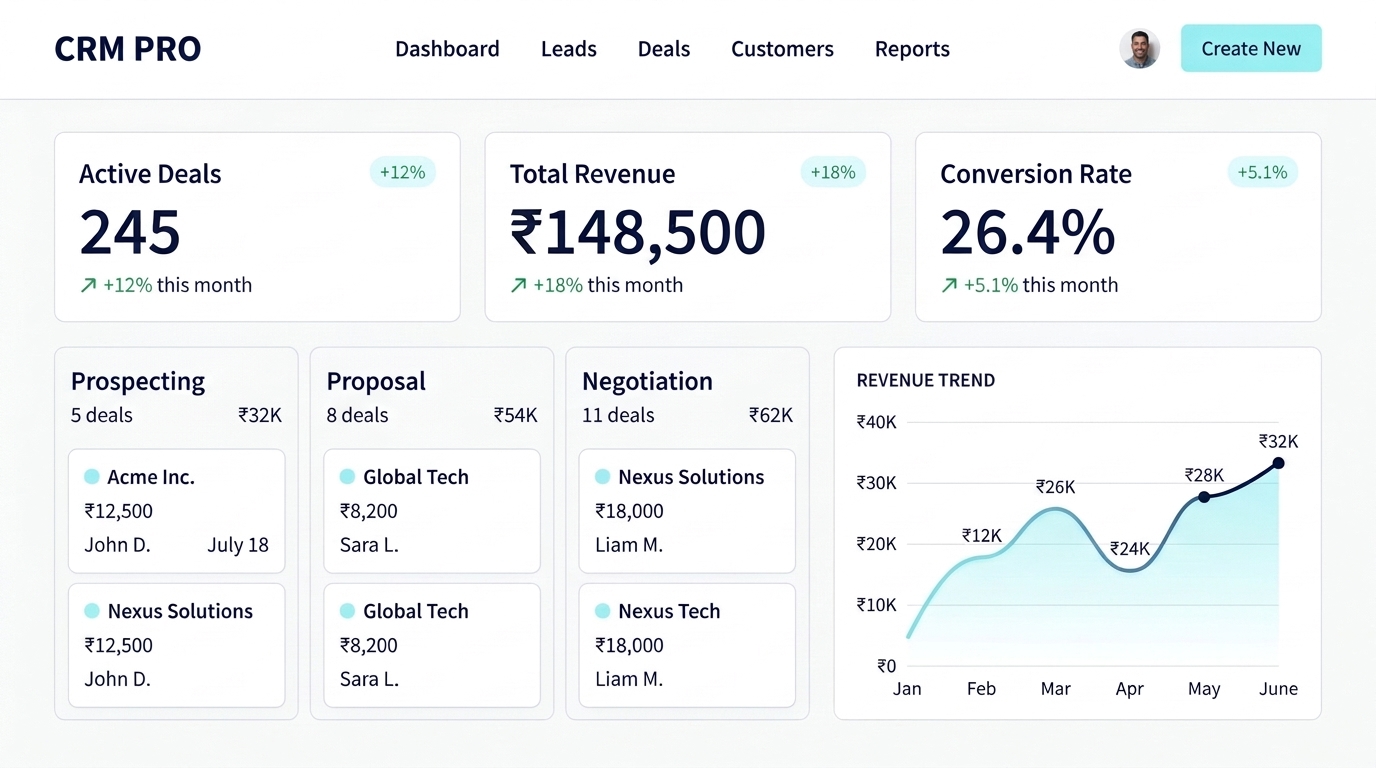View the Reports page

[x=912, y=49]
